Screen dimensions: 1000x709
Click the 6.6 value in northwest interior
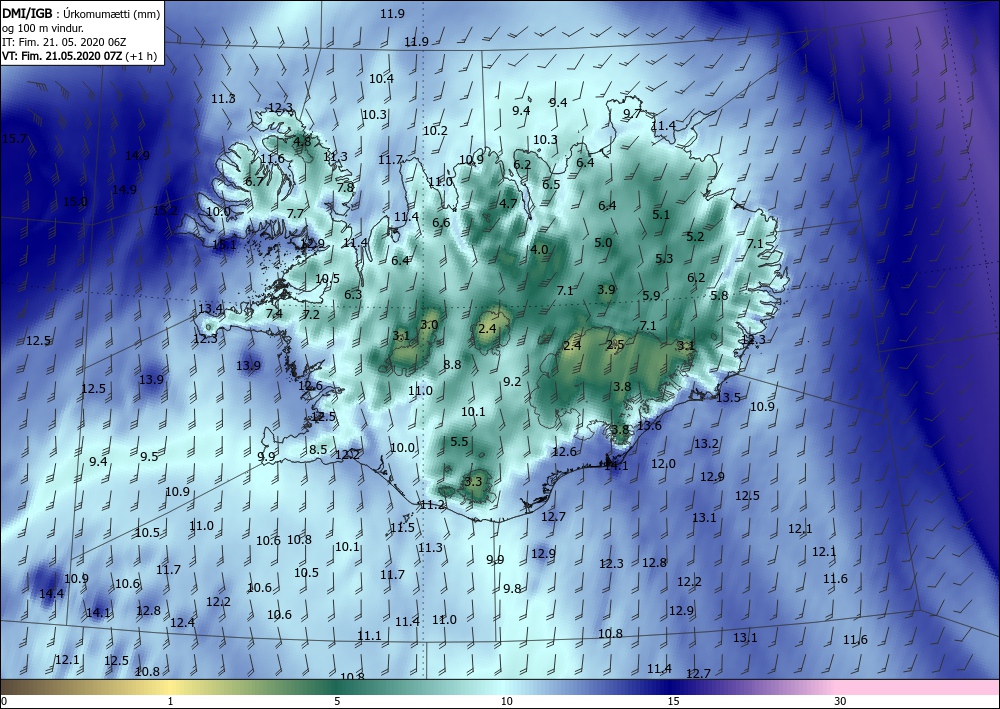click(x=441, y=223)
